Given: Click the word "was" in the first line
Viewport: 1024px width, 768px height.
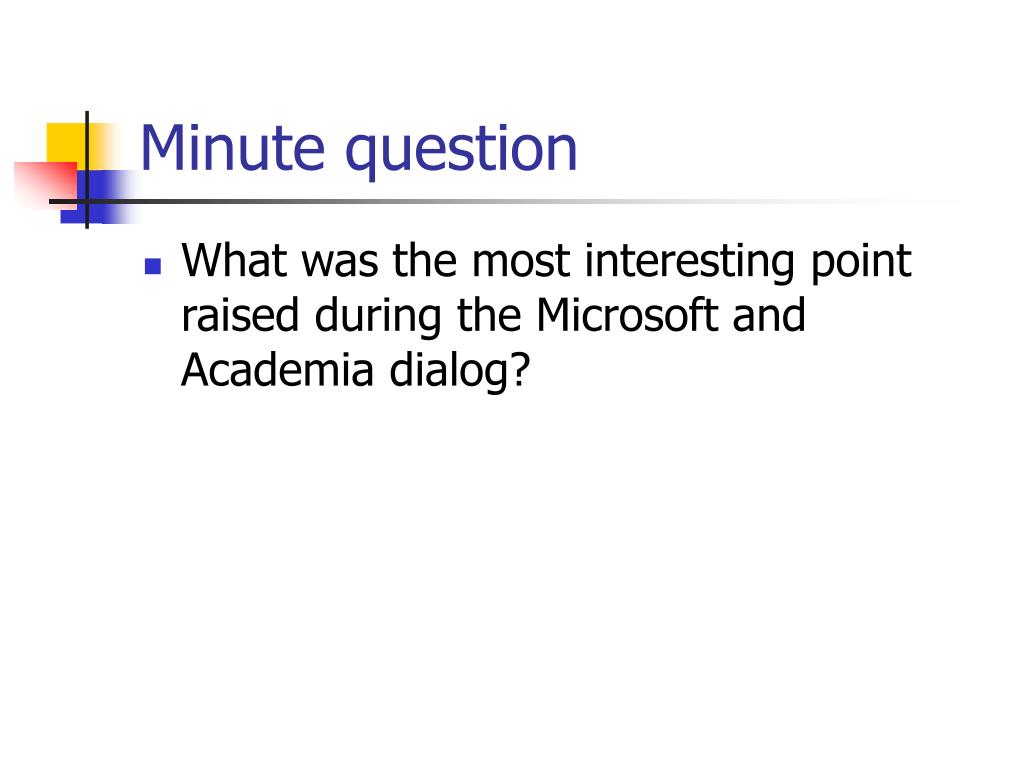Looking at the screenshot, I should click(340, 264).
